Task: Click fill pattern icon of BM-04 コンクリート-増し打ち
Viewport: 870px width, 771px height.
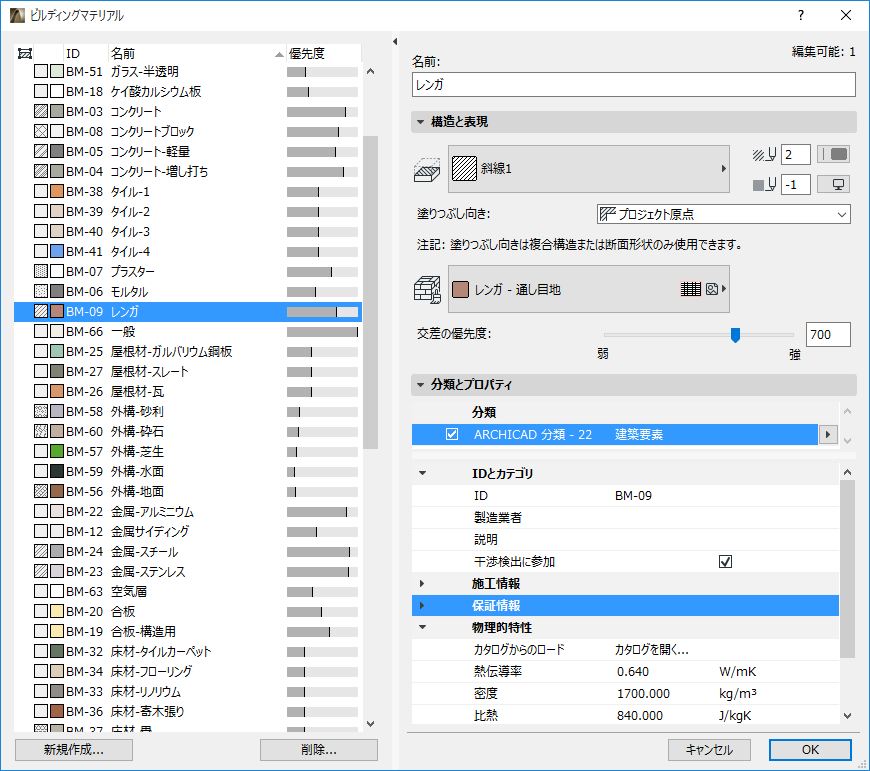Action: [x=41, y=171]
